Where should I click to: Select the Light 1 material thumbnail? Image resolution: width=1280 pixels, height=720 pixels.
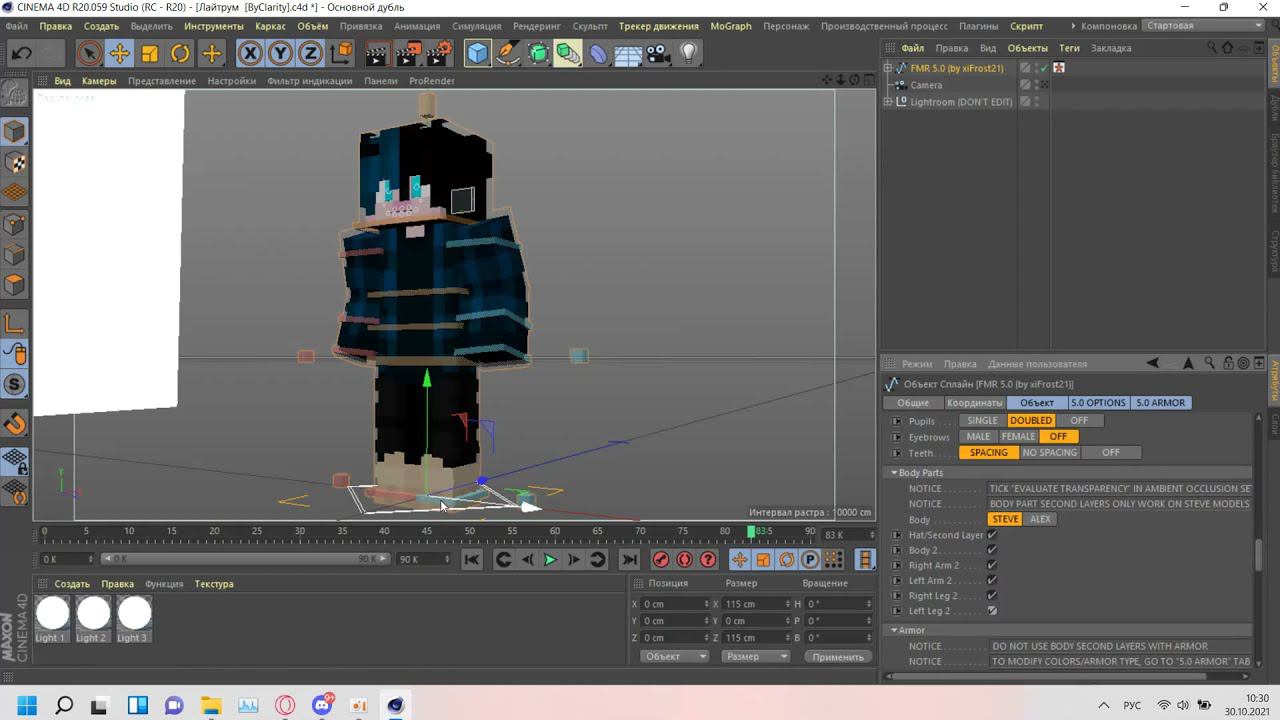tap(52, 614)
